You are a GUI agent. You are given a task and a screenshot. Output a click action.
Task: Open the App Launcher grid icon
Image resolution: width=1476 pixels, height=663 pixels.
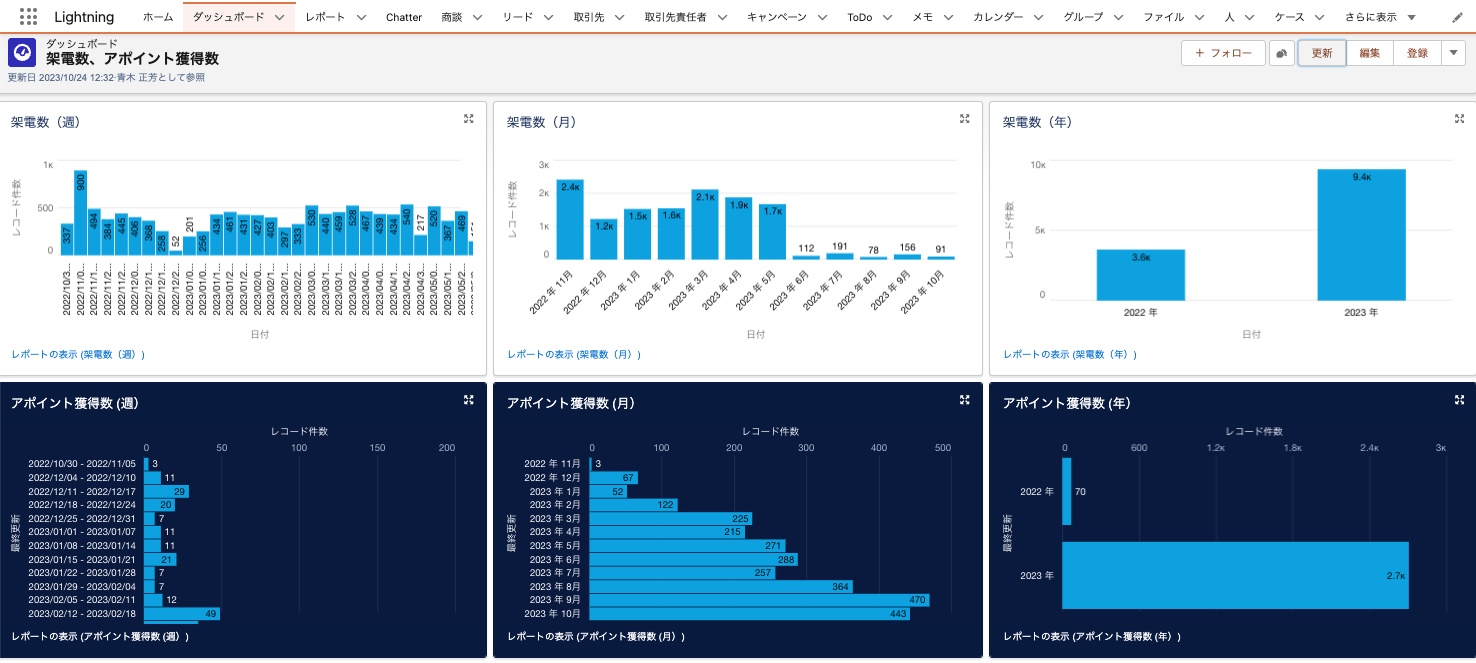pos(28,17)
